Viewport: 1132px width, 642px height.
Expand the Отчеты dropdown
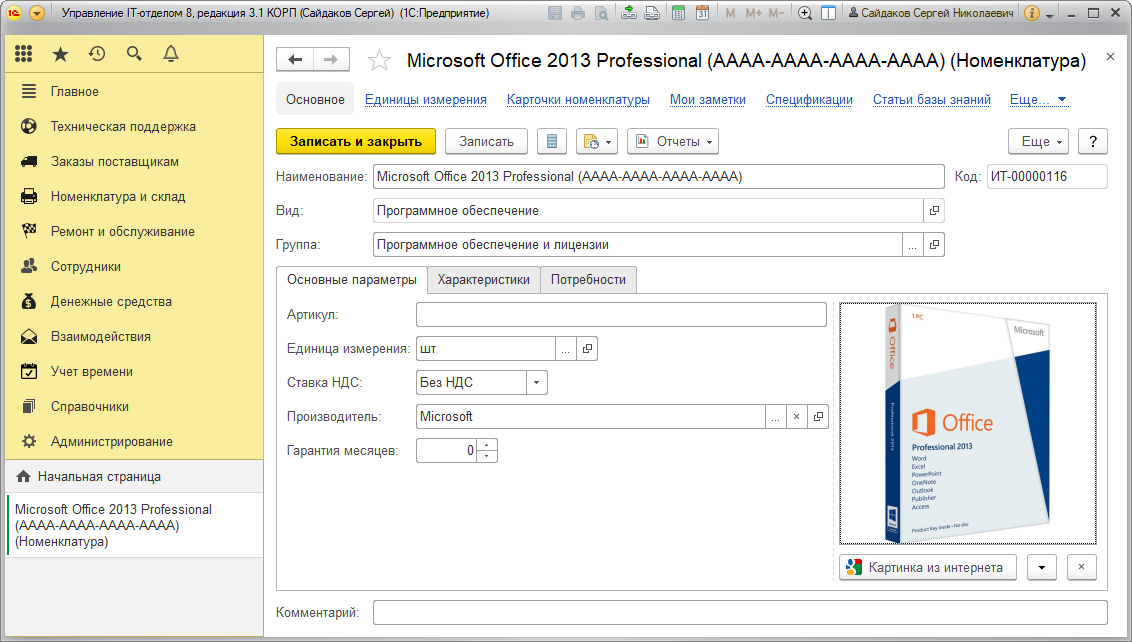pos(673,142)
